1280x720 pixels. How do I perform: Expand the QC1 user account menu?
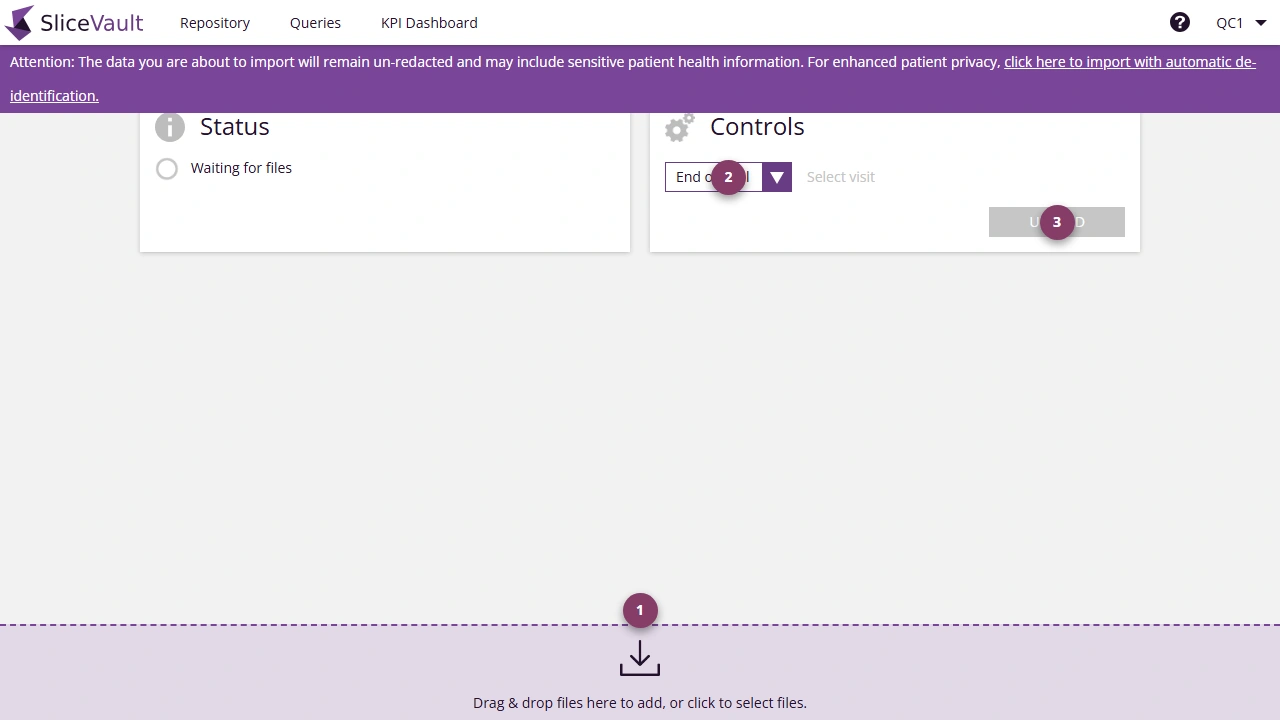pyautogui.click(x=1240, y=22)
